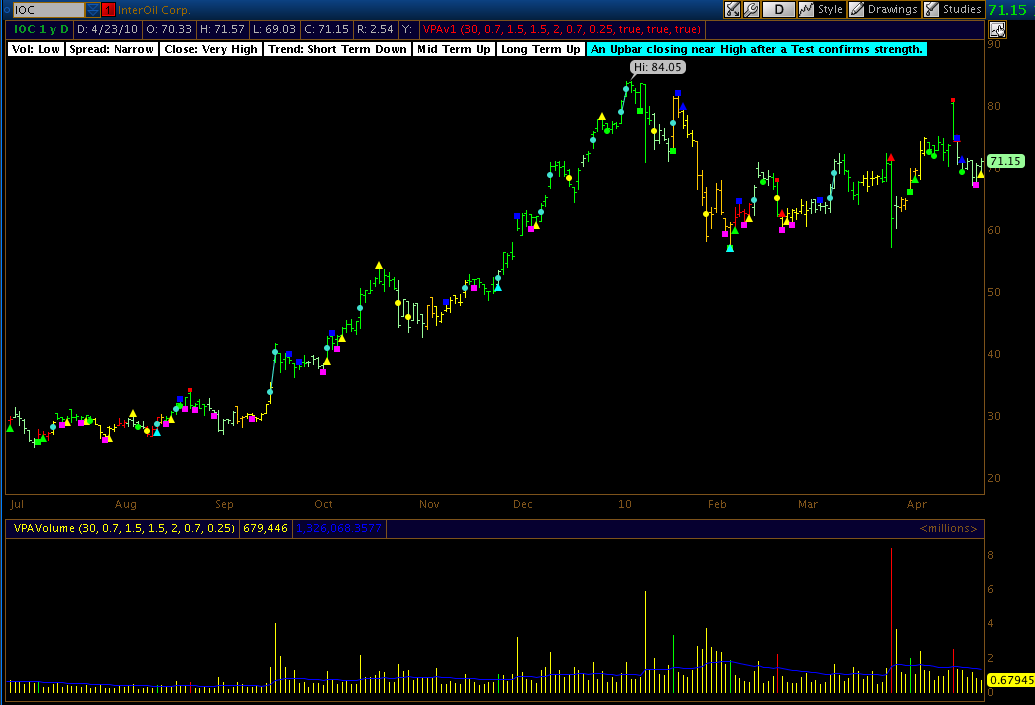Click the Close: Very High label
This screenshot has height=705, width=1035.
211,49
